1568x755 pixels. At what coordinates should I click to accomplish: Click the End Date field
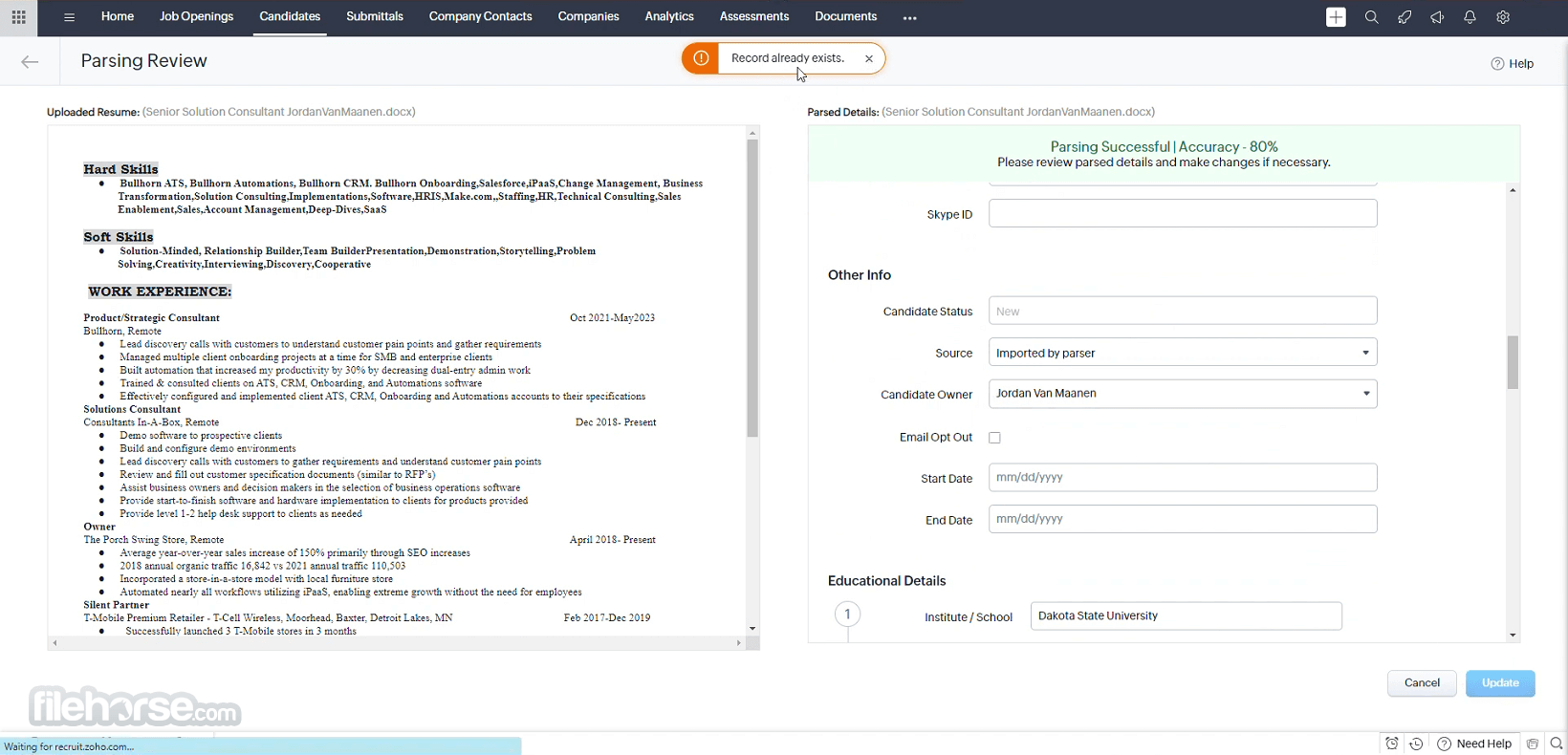point(1183,519)
